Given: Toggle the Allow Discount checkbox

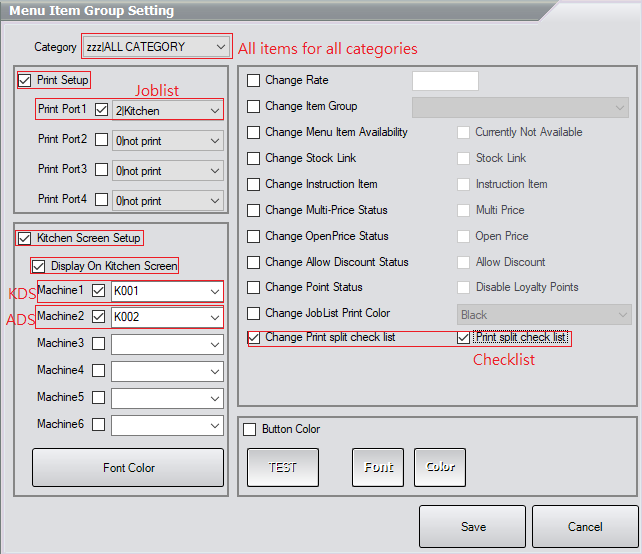Looking at the screenshot, I should 463,262.
